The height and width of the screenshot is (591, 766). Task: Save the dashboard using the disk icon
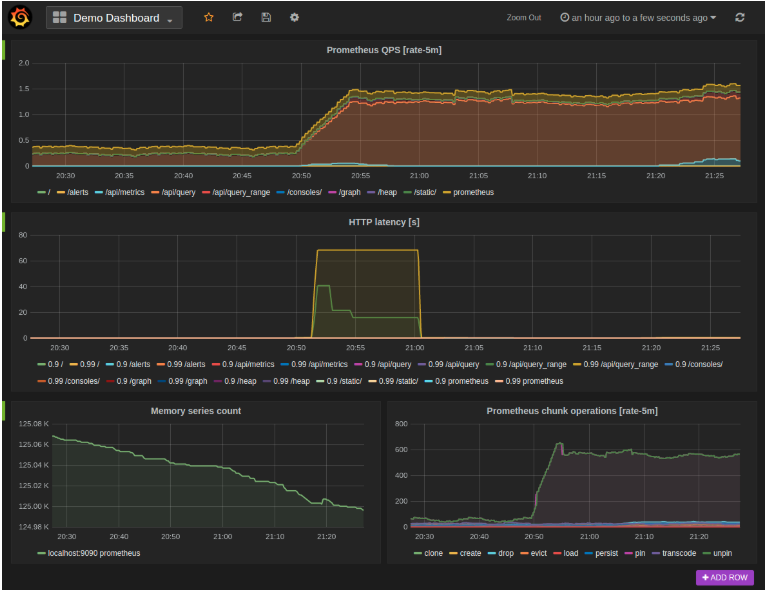265,18
